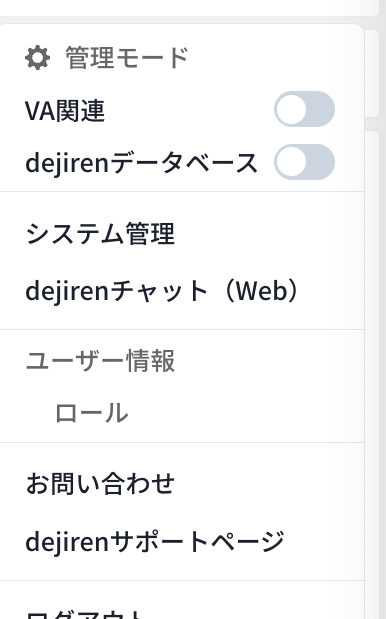Dismiss the menu via the right-edge background strip

point(375,355)
